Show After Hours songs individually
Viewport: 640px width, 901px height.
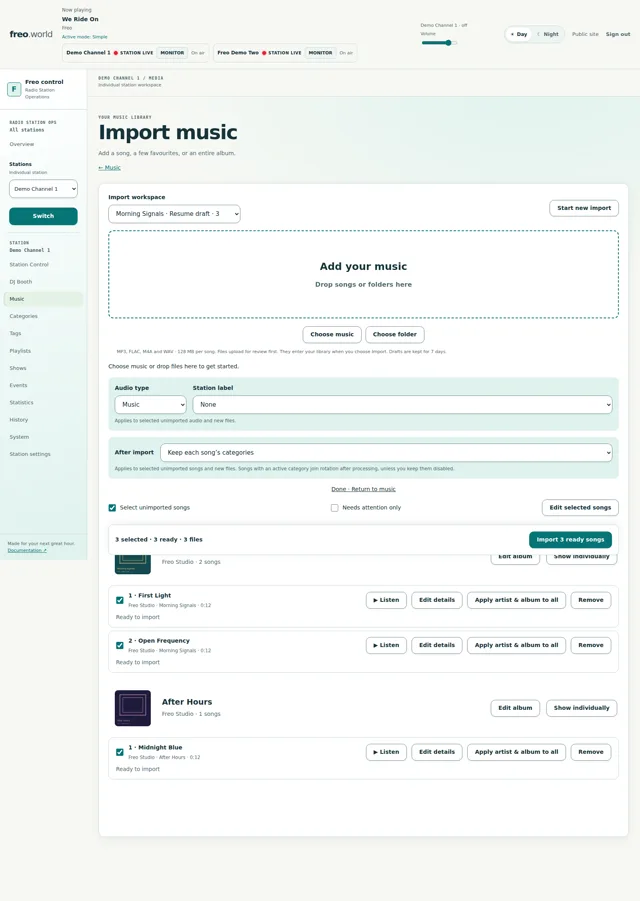(581, 708)
